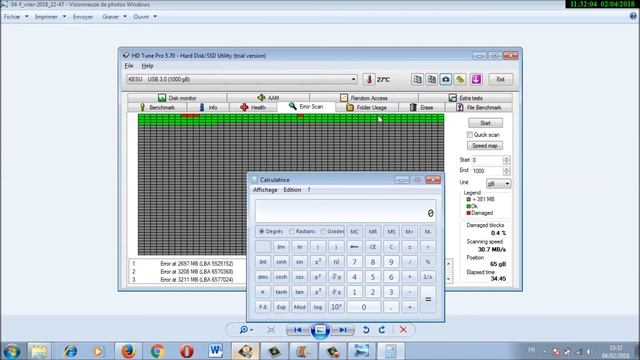Click the End value stepper arrows
The height and width of the screenshot is (360, 640).
pyautogui.click(x=507, y=171)
